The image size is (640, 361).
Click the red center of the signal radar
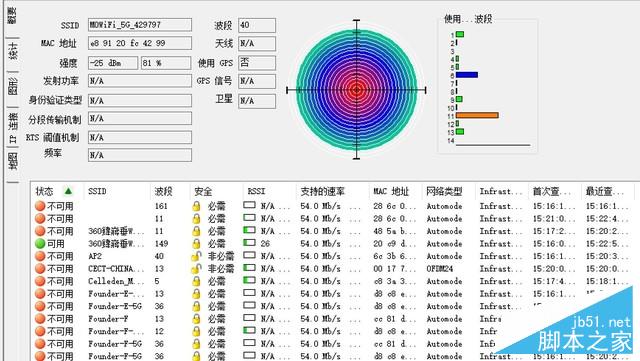coord(356,89)
